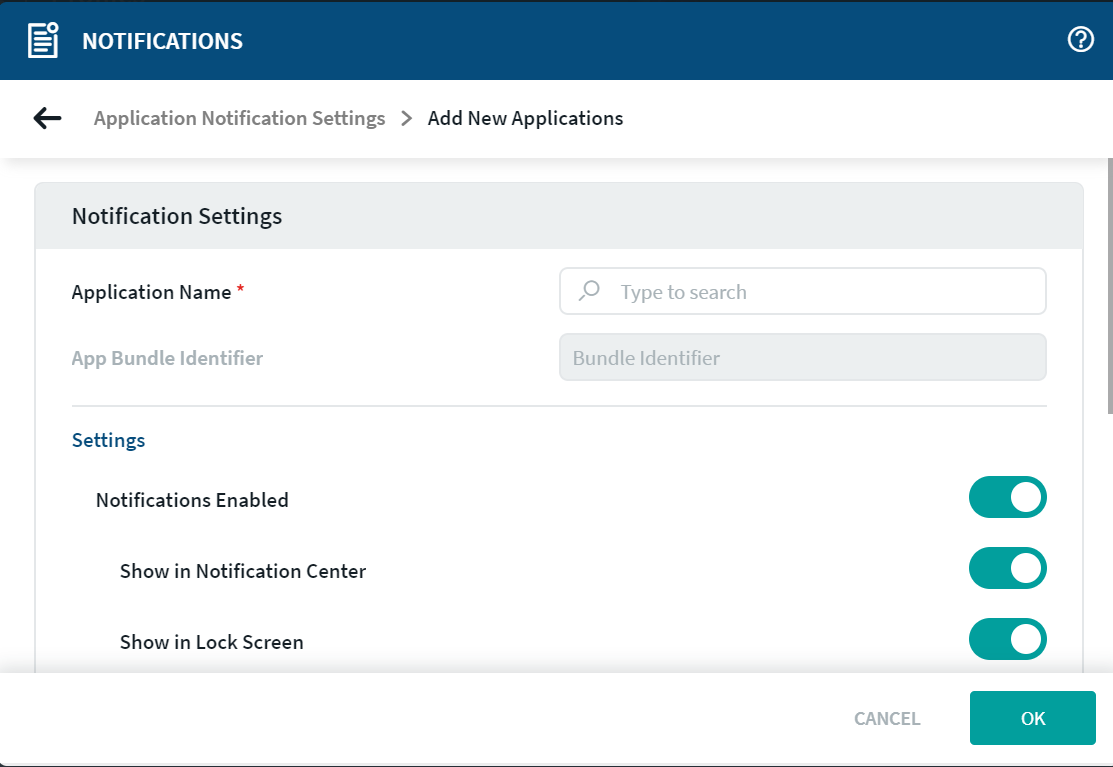Image resolution: width=1113 pixels, height=767 pixels.
Task: Click the App Bundle Identifier label
Action: coord(167,358)
